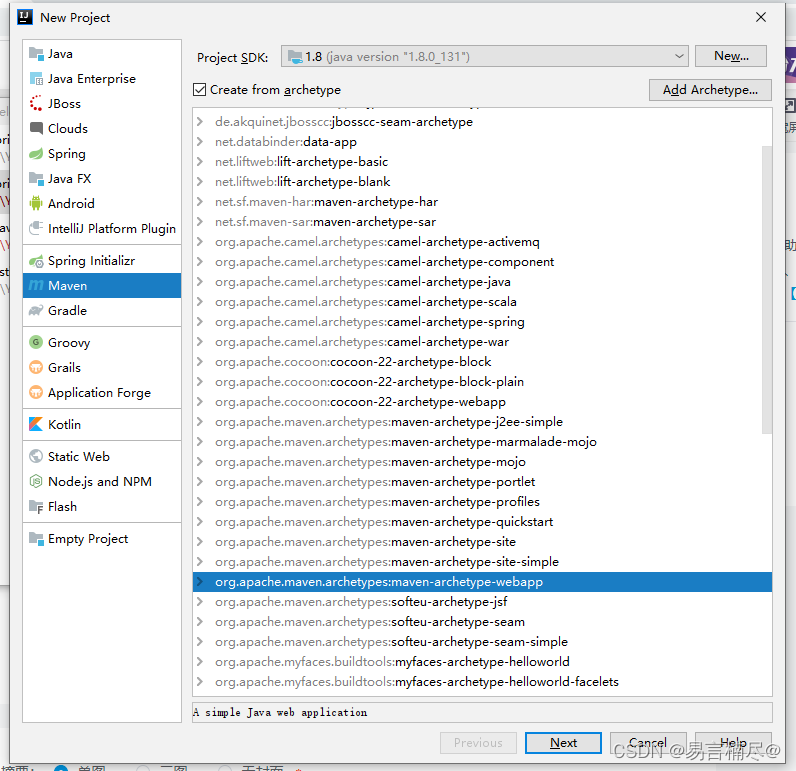796x771 pixels.
Task: Click the New... SDK button
Action: click(x=731, y=56)
